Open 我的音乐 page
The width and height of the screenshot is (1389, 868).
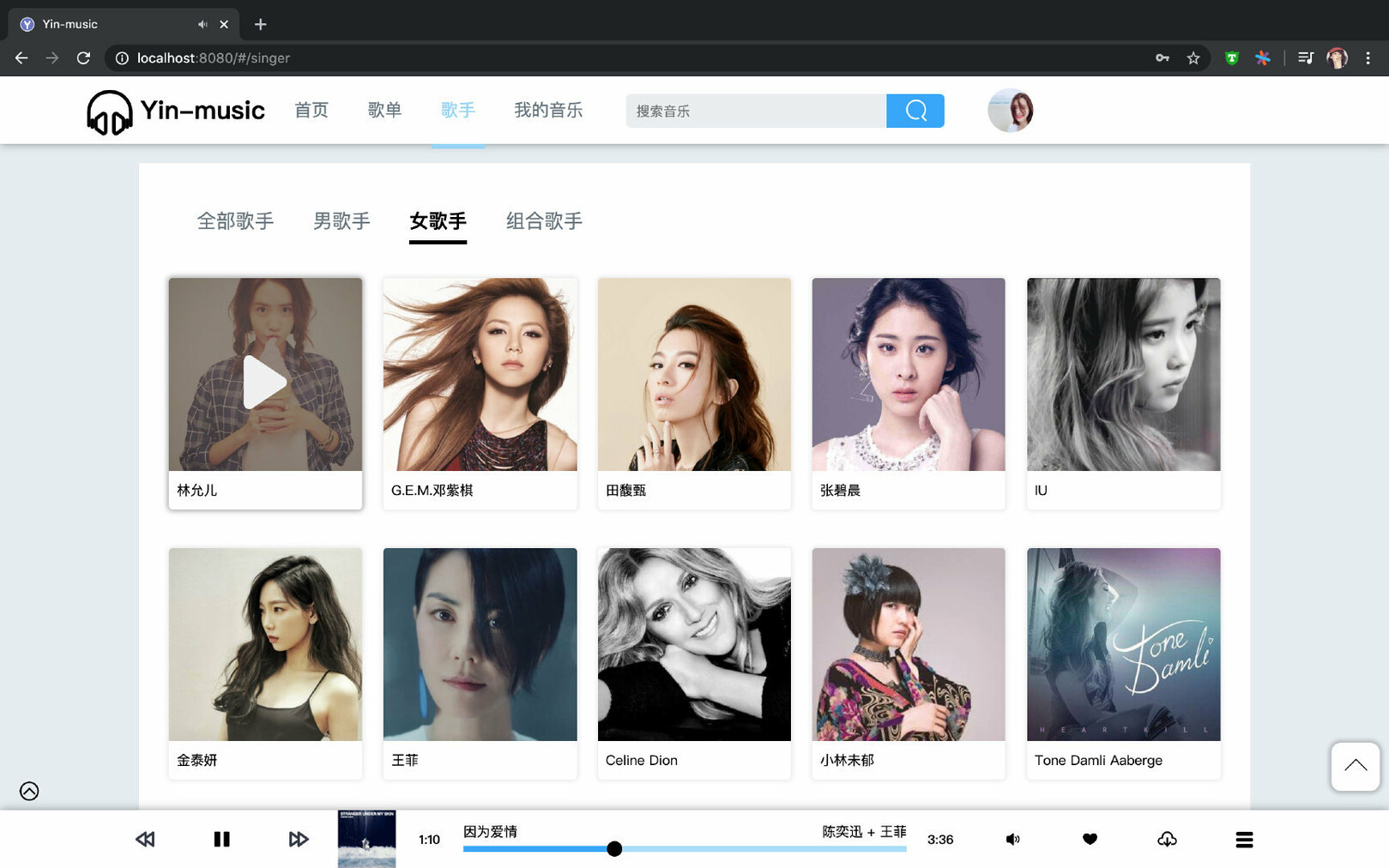point(548,110)
